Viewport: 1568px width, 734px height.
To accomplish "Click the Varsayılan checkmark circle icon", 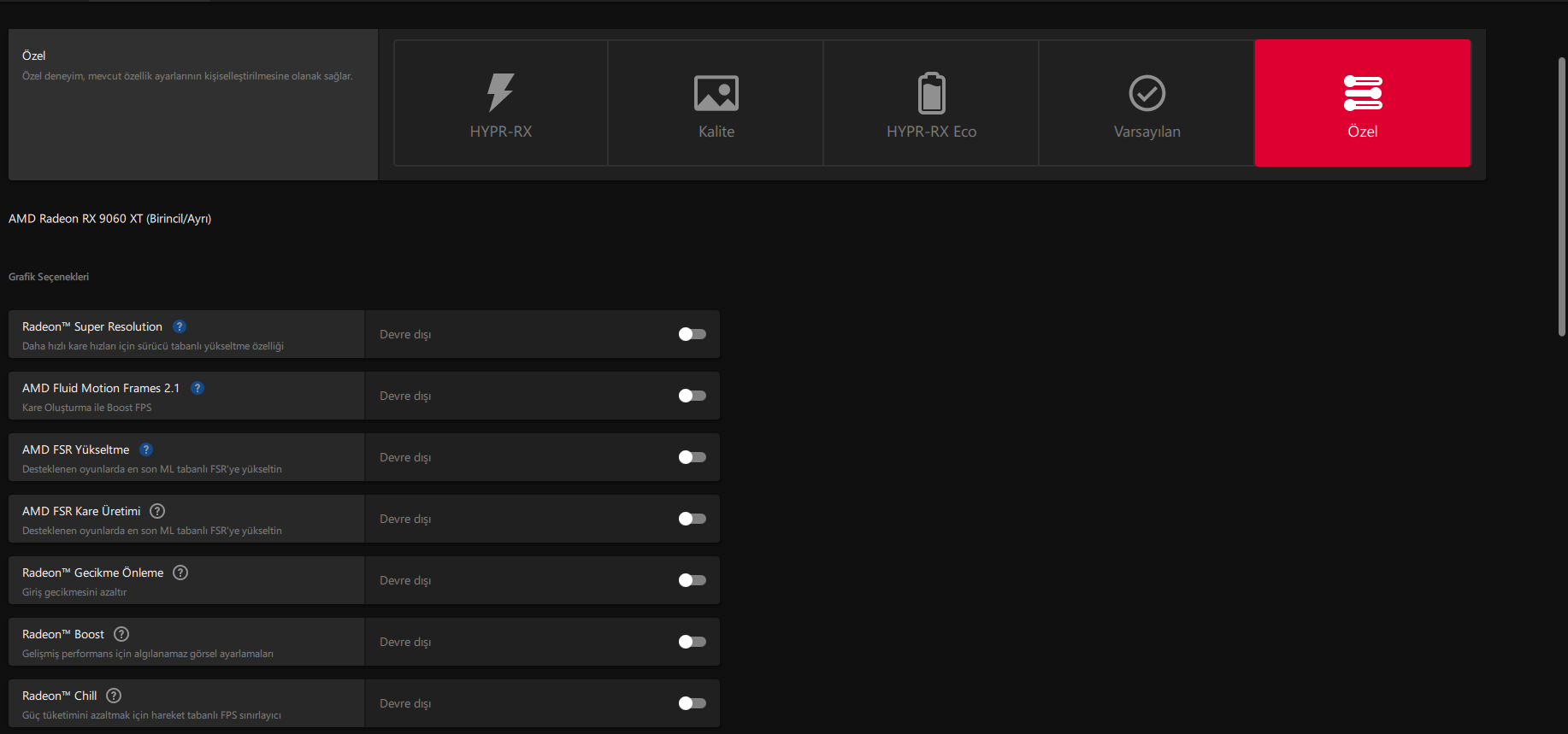I will [1147, 93].
